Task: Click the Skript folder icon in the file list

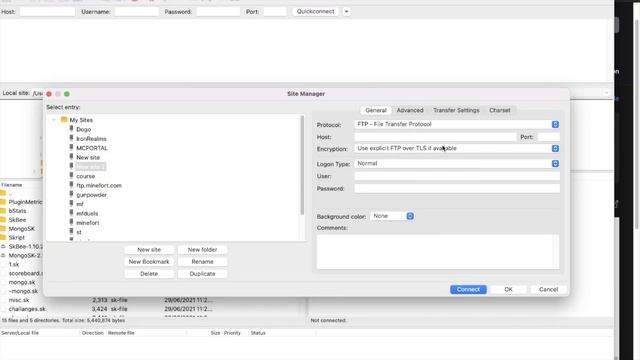Action: [3, 237]
